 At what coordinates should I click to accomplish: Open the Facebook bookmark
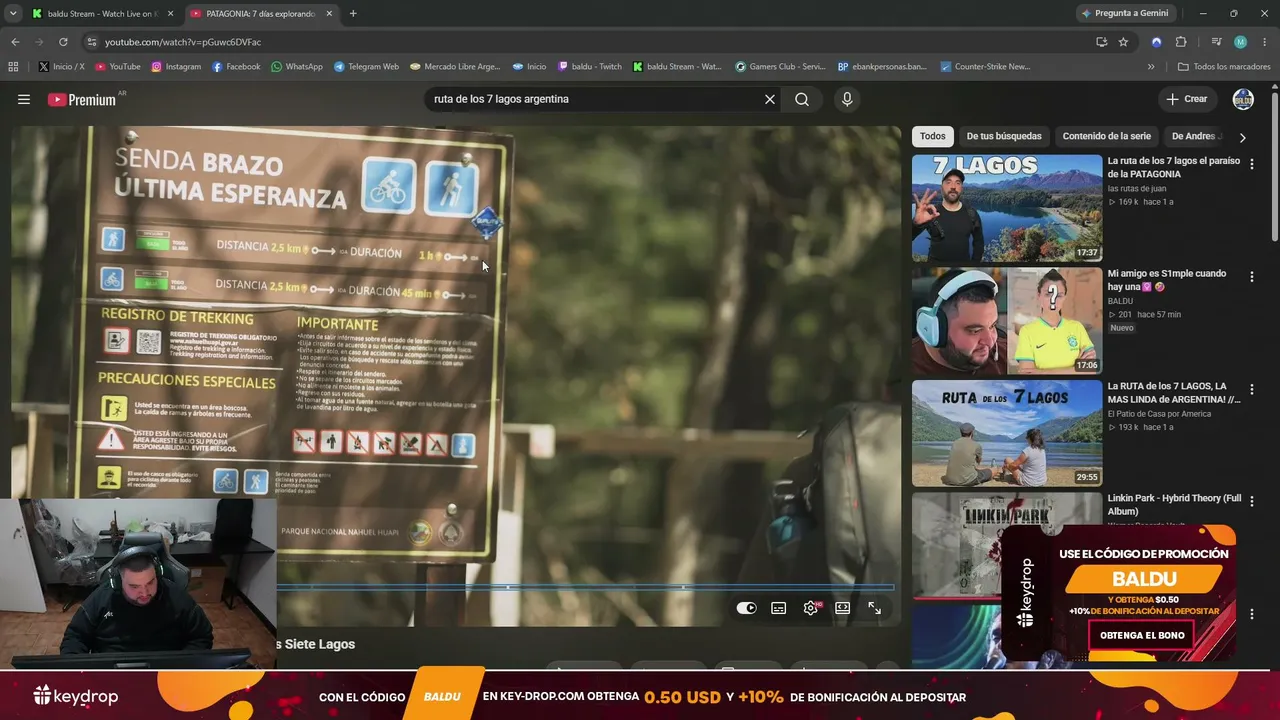[x=236, y=67]
